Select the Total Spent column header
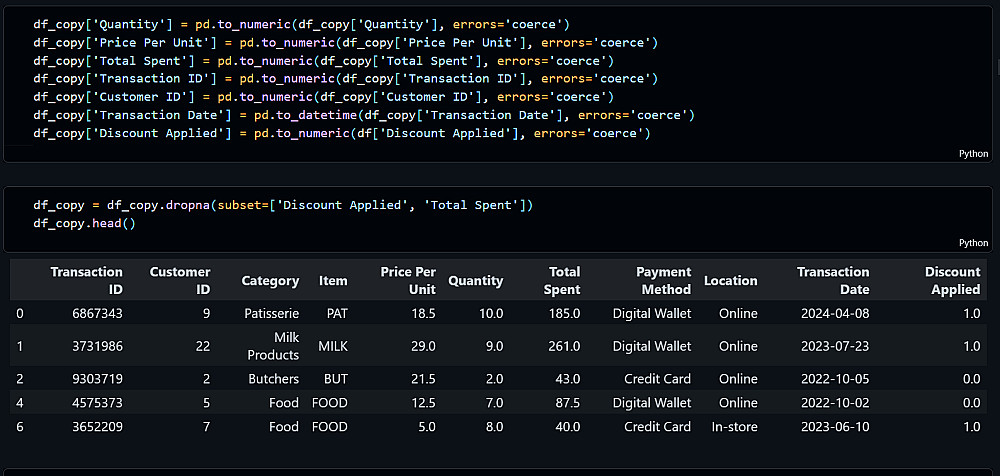 tap(562, 280)
